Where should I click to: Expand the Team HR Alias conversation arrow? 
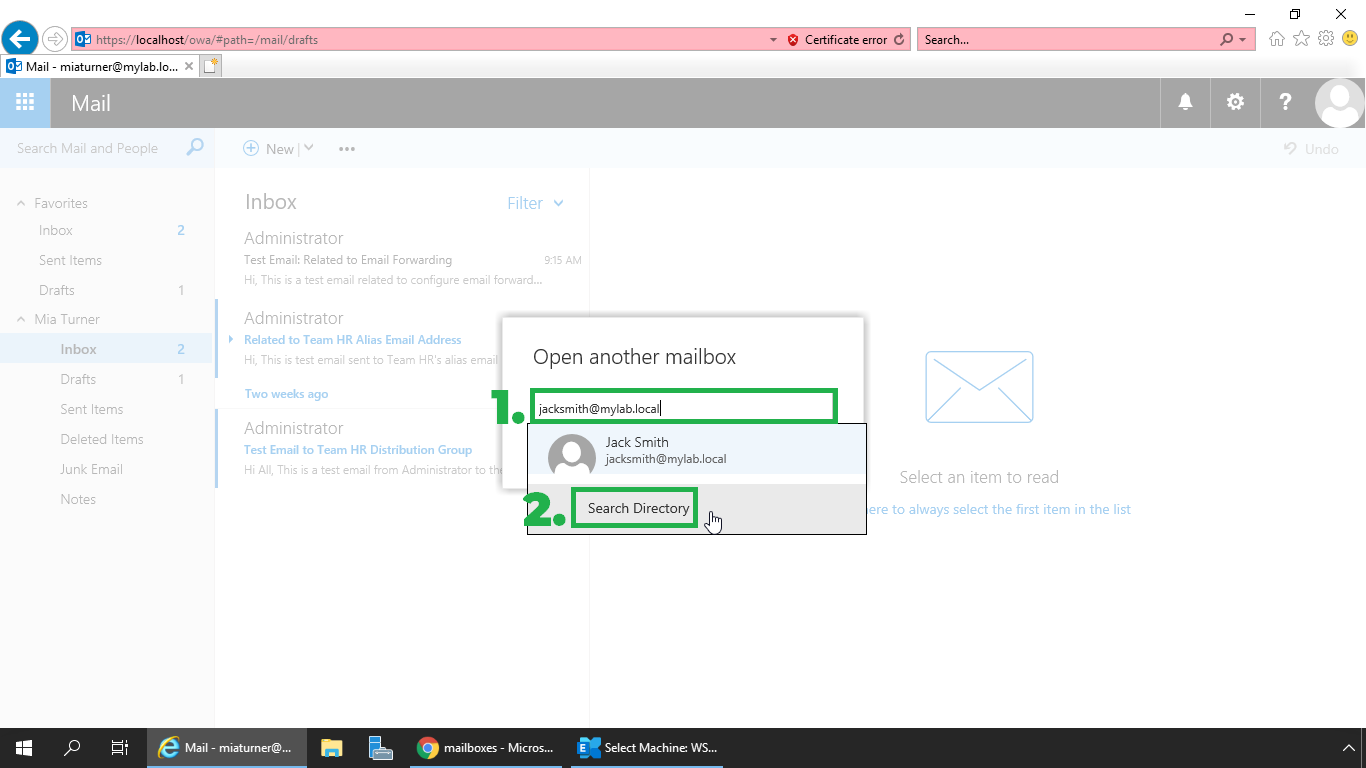coord(230,340)
